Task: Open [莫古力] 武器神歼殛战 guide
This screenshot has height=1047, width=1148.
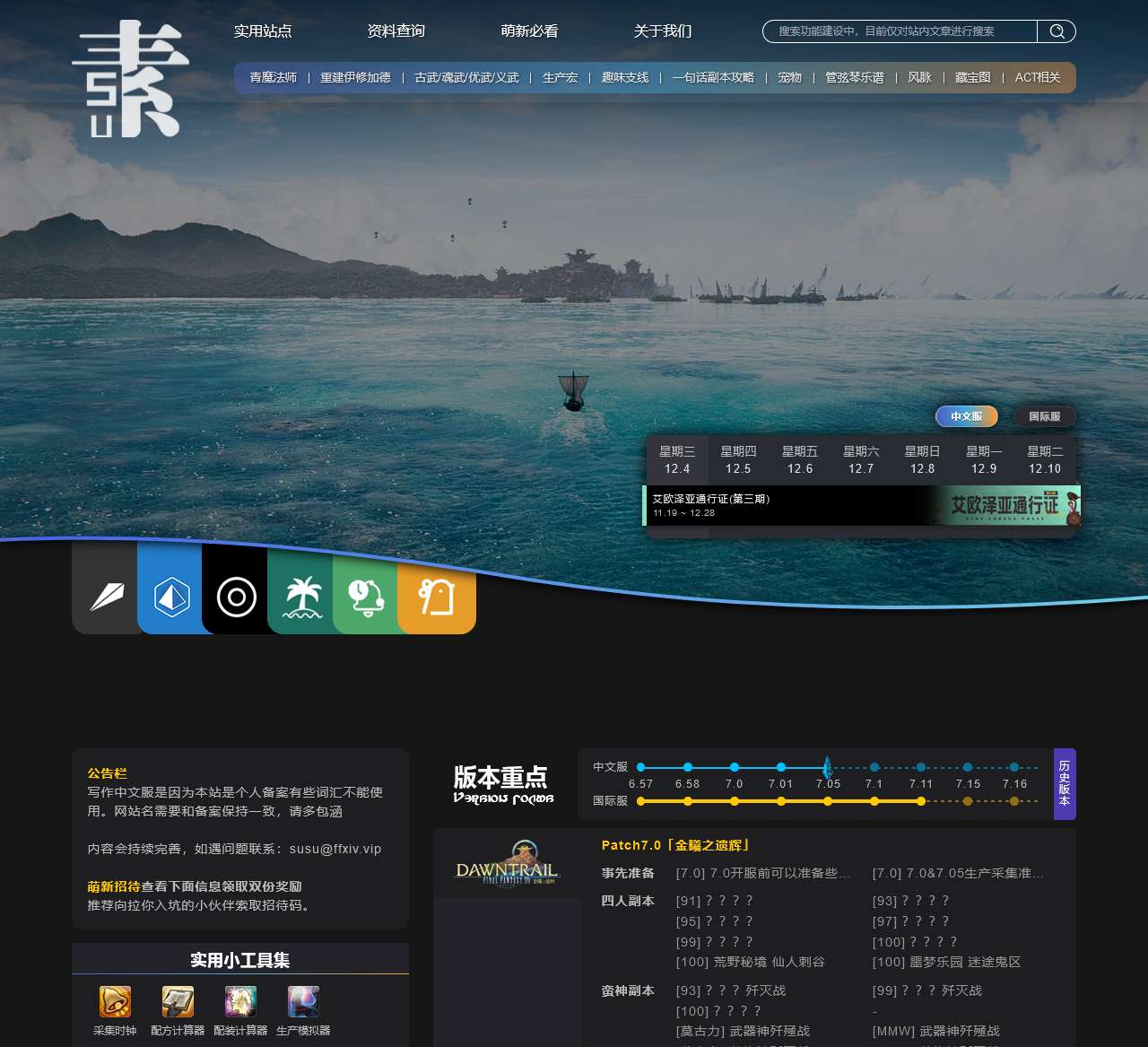Action: click(743, 1031)
